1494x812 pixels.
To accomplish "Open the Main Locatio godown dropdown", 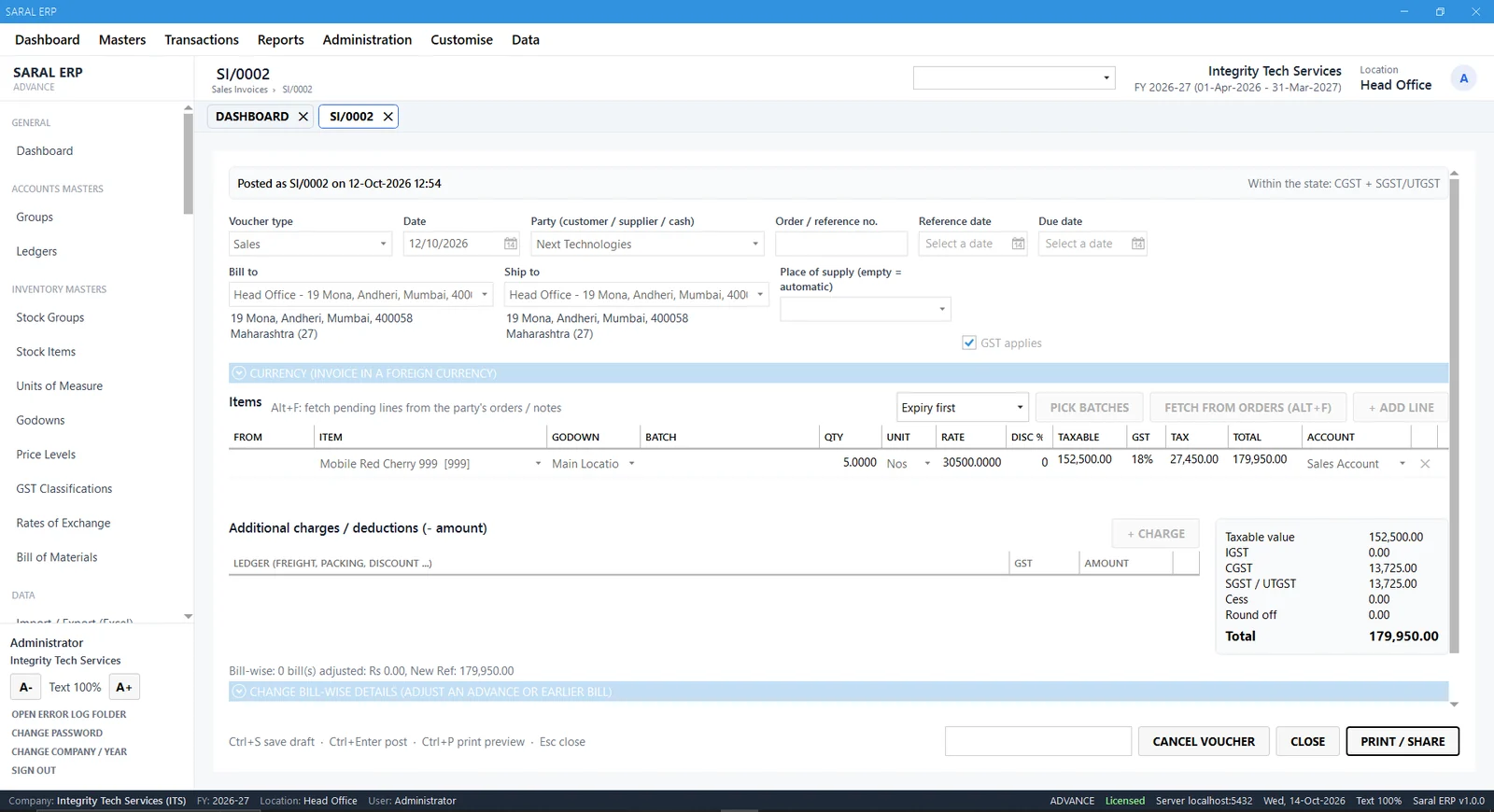I will point(594,464).
